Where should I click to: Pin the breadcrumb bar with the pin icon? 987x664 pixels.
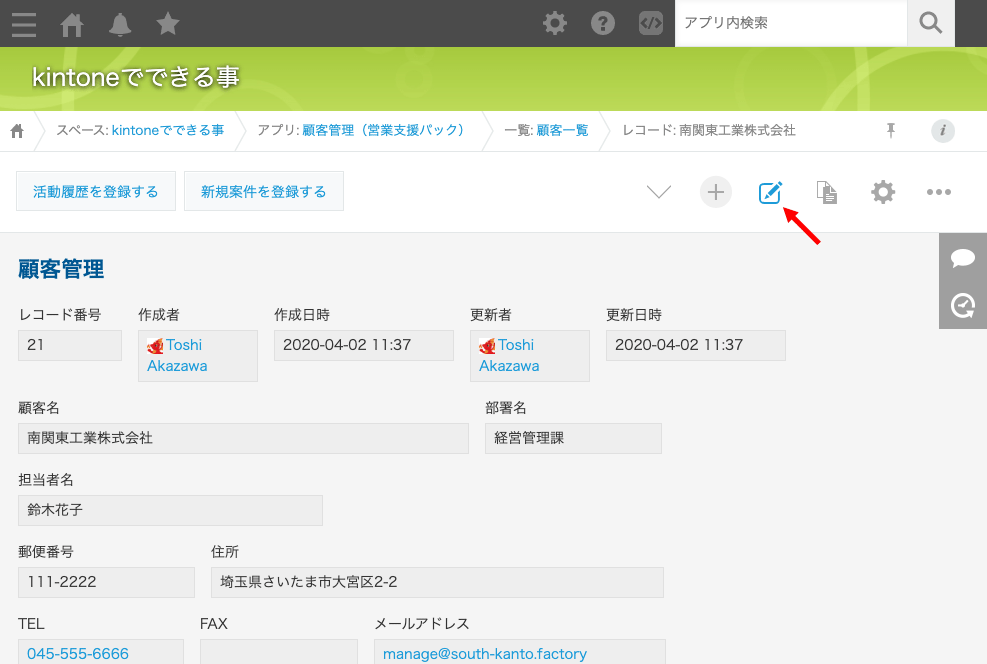coord(889,130)
